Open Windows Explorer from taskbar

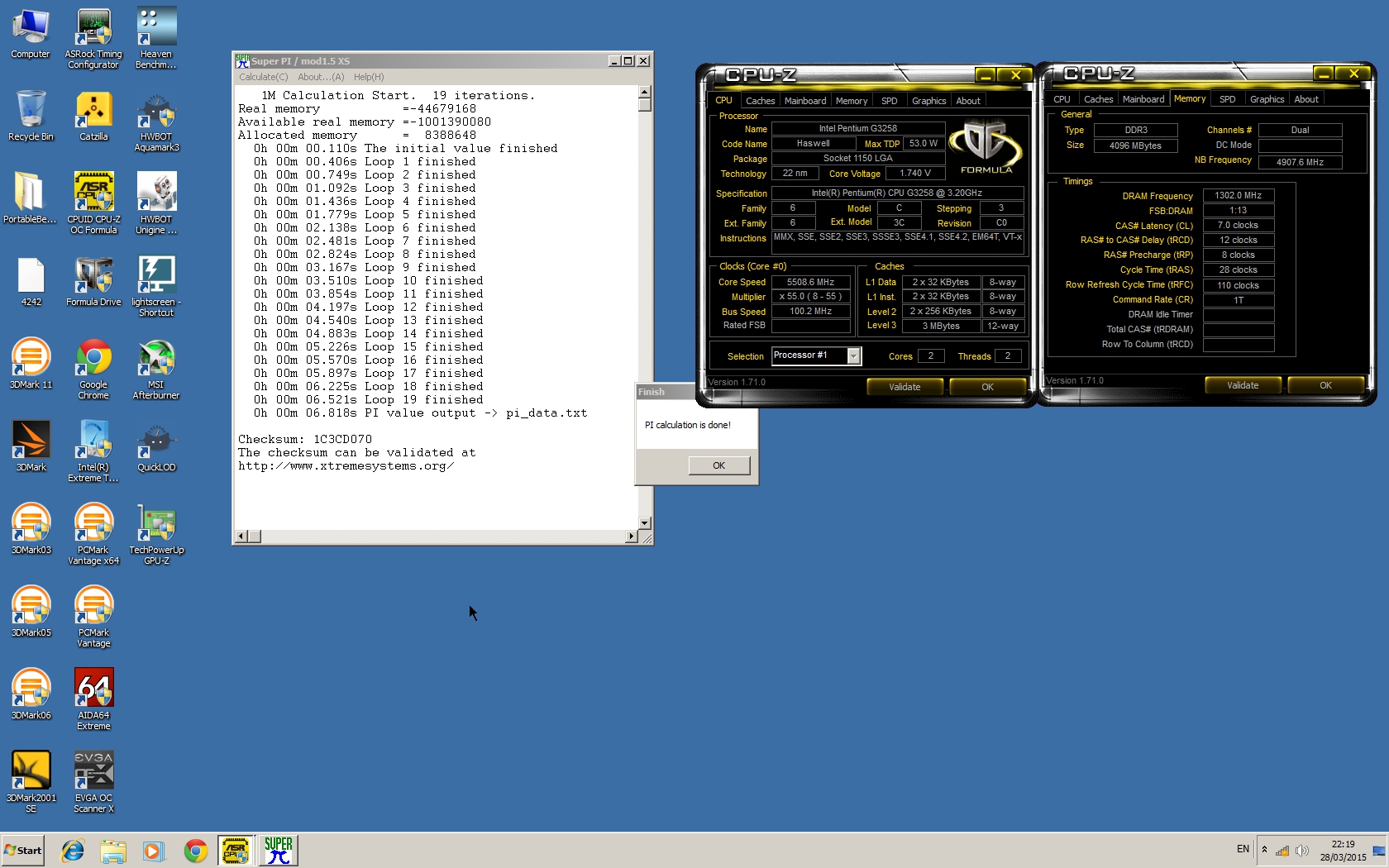tap(113, 850)
